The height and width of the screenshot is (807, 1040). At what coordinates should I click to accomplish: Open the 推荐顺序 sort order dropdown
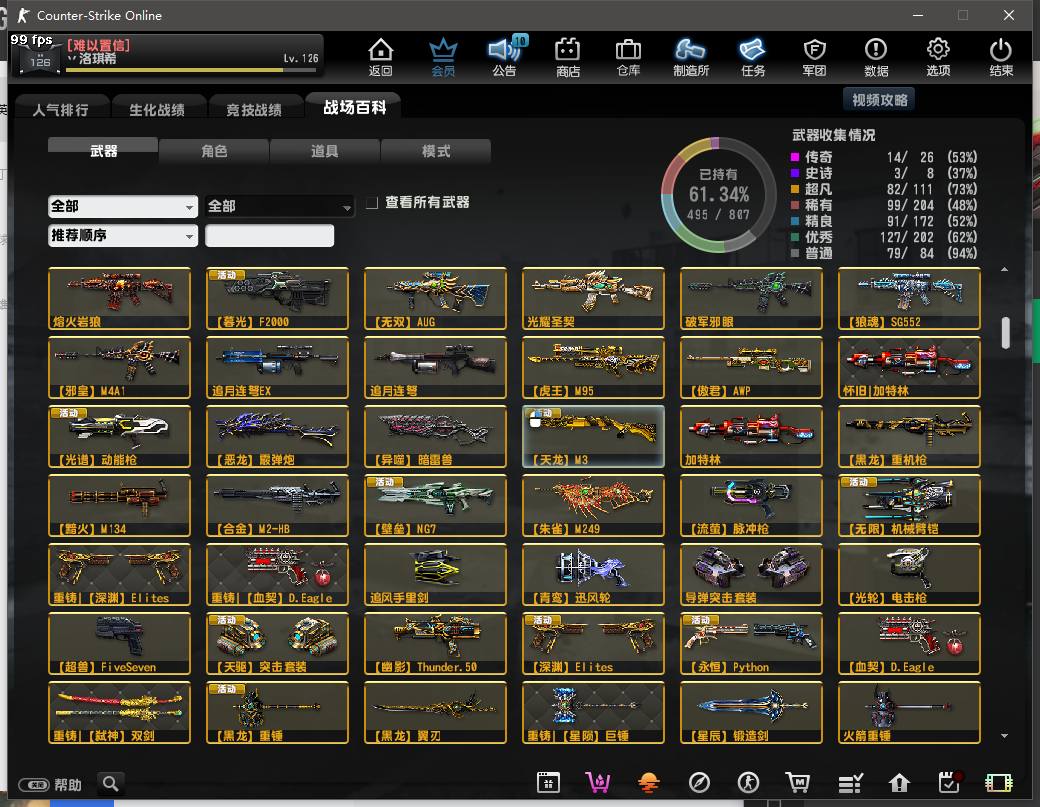(x=123, y=235)
